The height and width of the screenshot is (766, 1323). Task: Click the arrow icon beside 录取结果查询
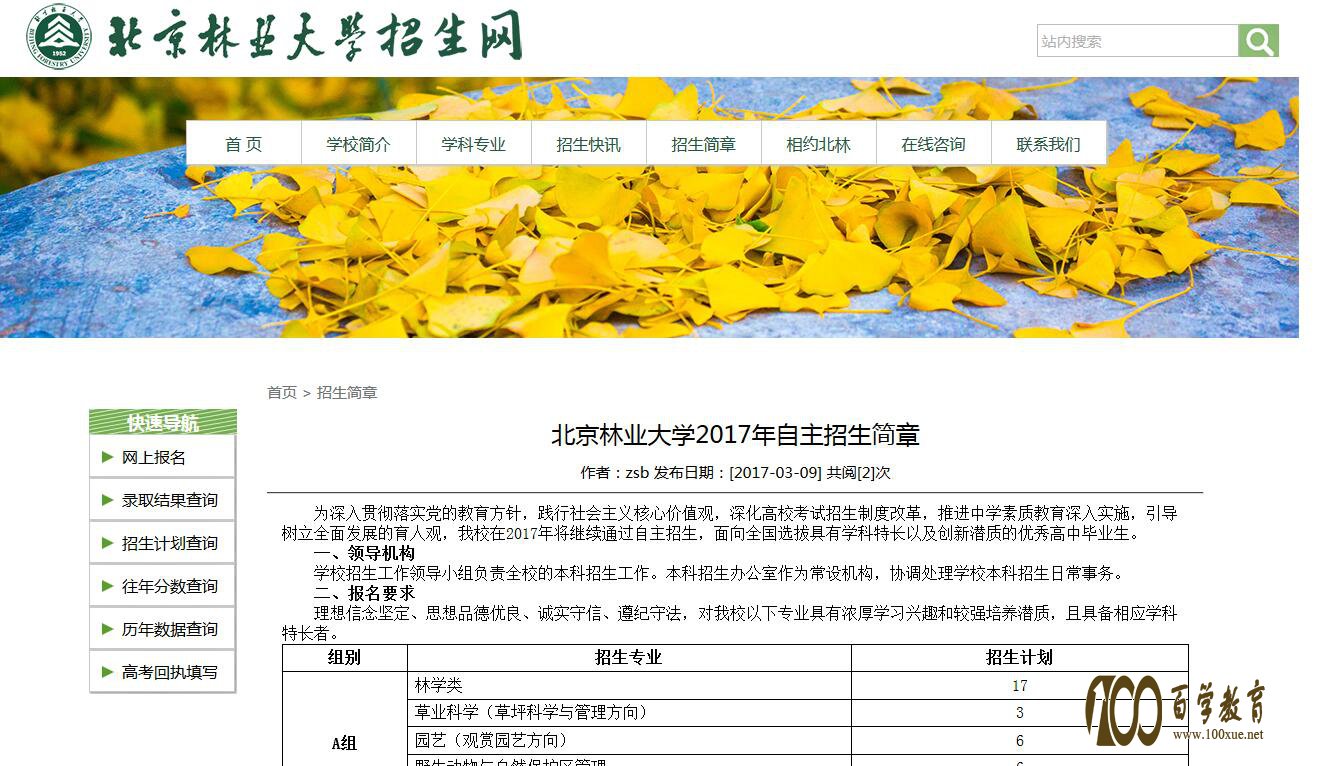[x=107, y=500]
